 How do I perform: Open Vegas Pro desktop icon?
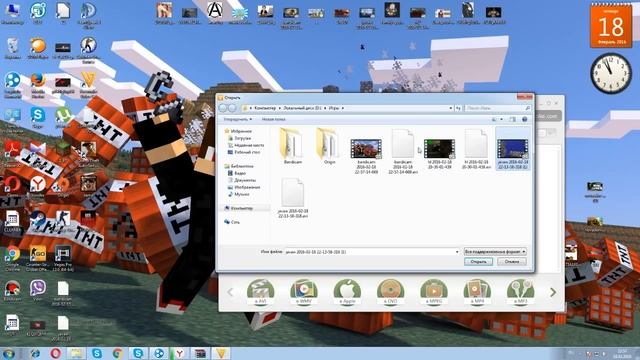(63, 258)
